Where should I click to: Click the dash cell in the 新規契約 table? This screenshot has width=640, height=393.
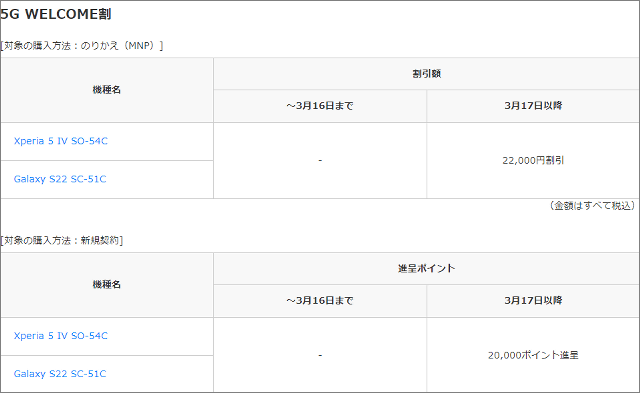click(x=320, y=355)
